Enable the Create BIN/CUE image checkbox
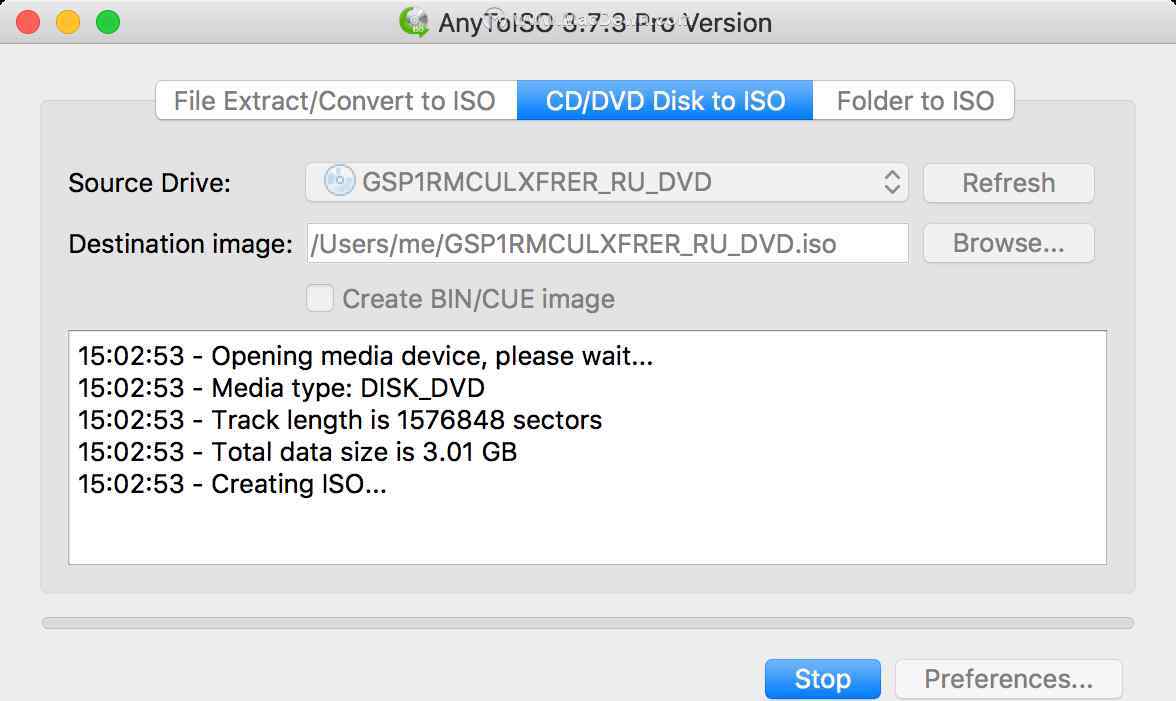 point(320,298)
